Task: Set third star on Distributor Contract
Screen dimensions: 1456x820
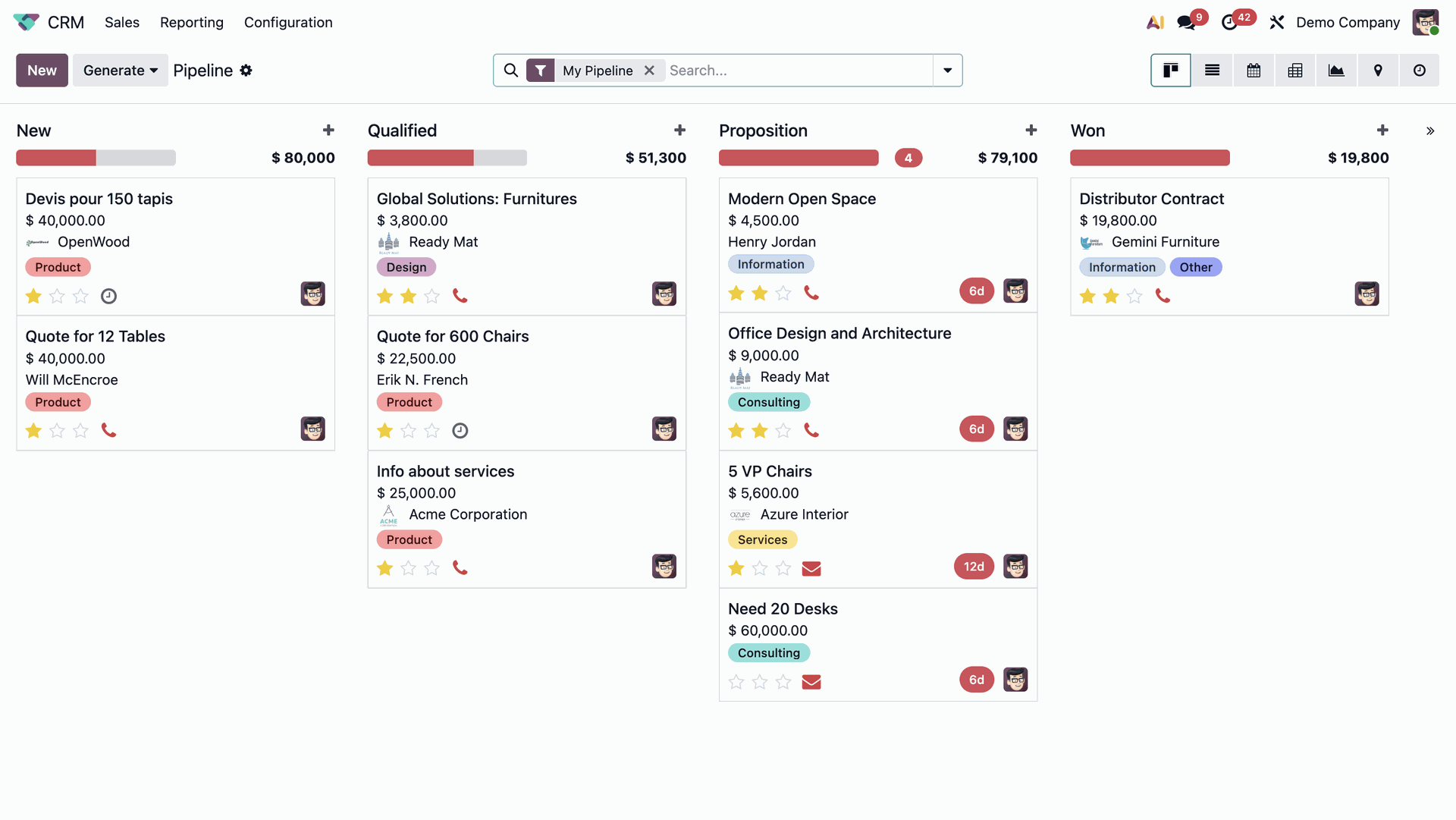Action: point(1134,296)
